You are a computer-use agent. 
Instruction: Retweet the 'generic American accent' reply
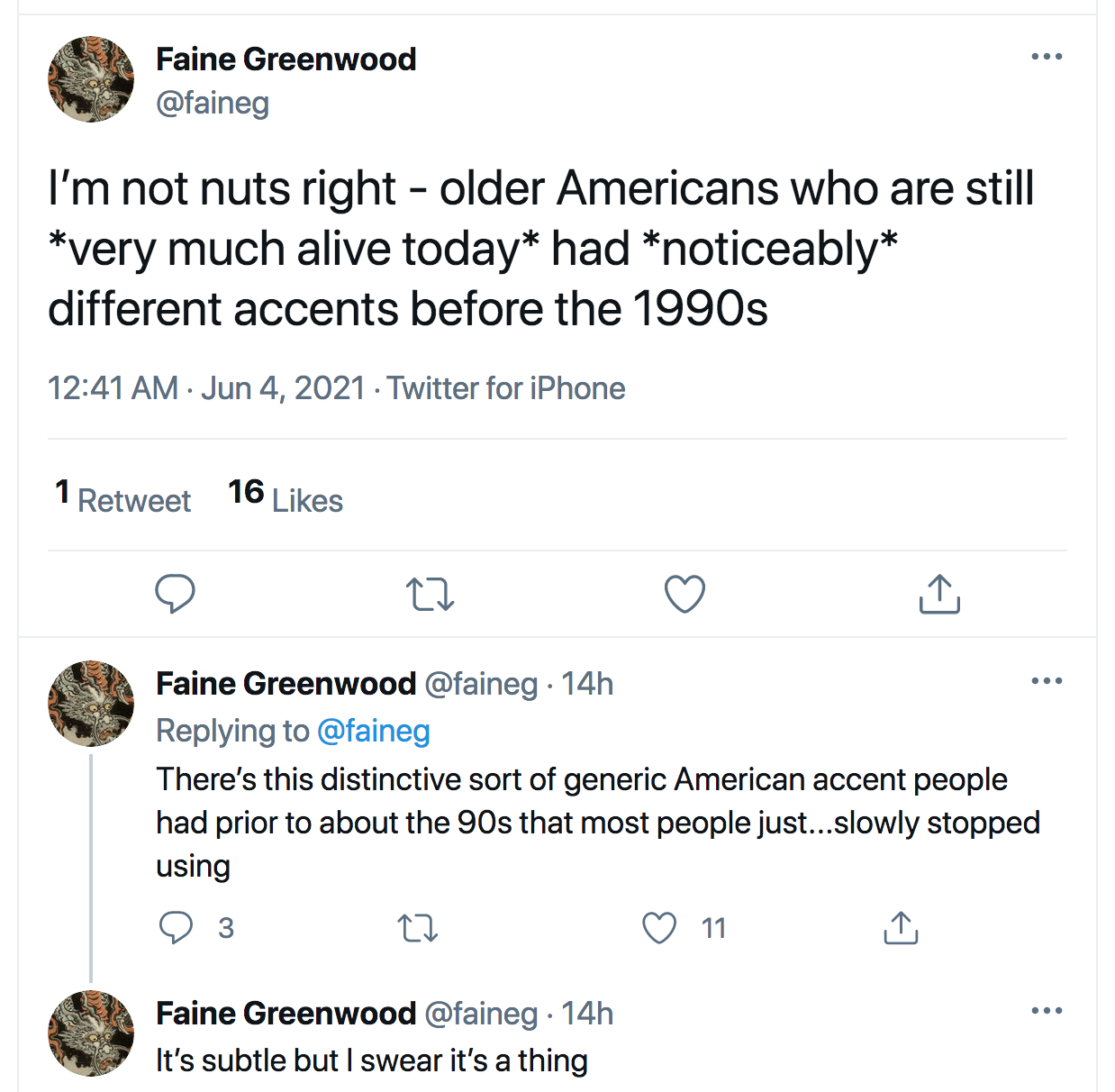coord(418,927)
